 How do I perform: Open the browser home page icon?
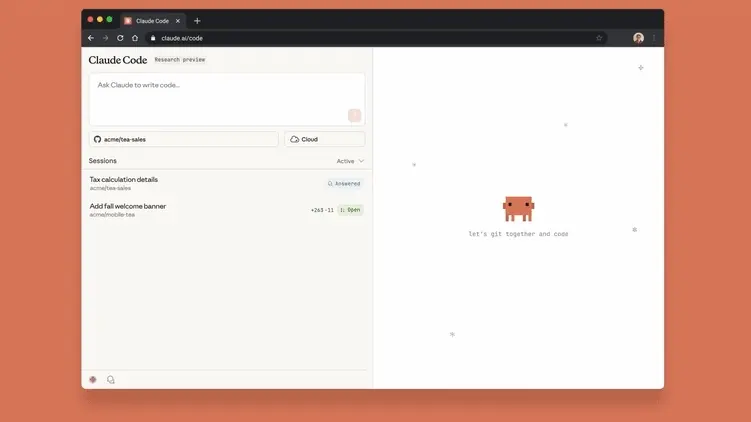pyautogui.click(x=135, y=38)
